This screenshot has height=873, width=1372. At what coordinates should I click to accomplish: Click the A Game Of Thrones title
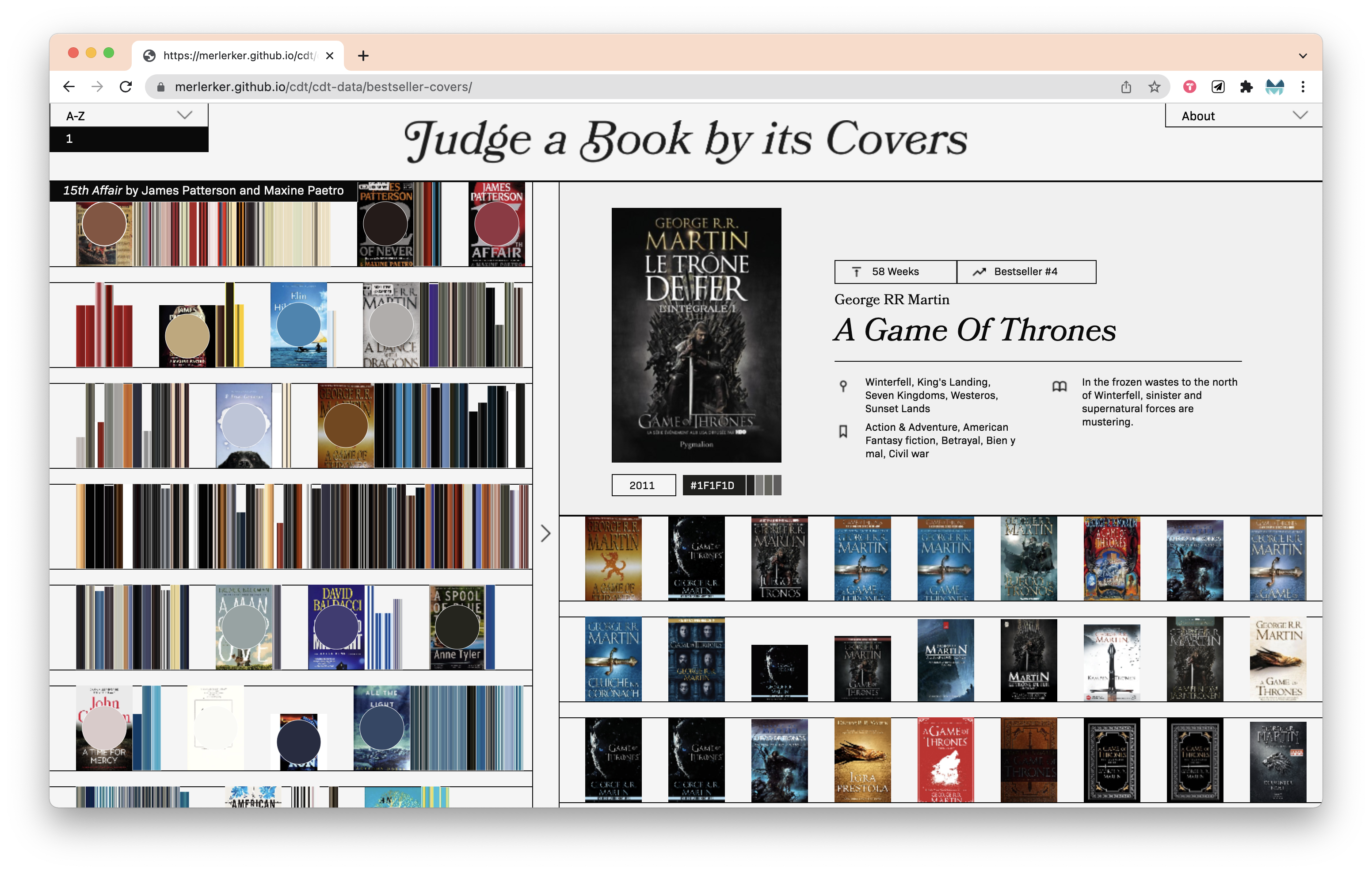pyautogui.click(x=975, y=329)
